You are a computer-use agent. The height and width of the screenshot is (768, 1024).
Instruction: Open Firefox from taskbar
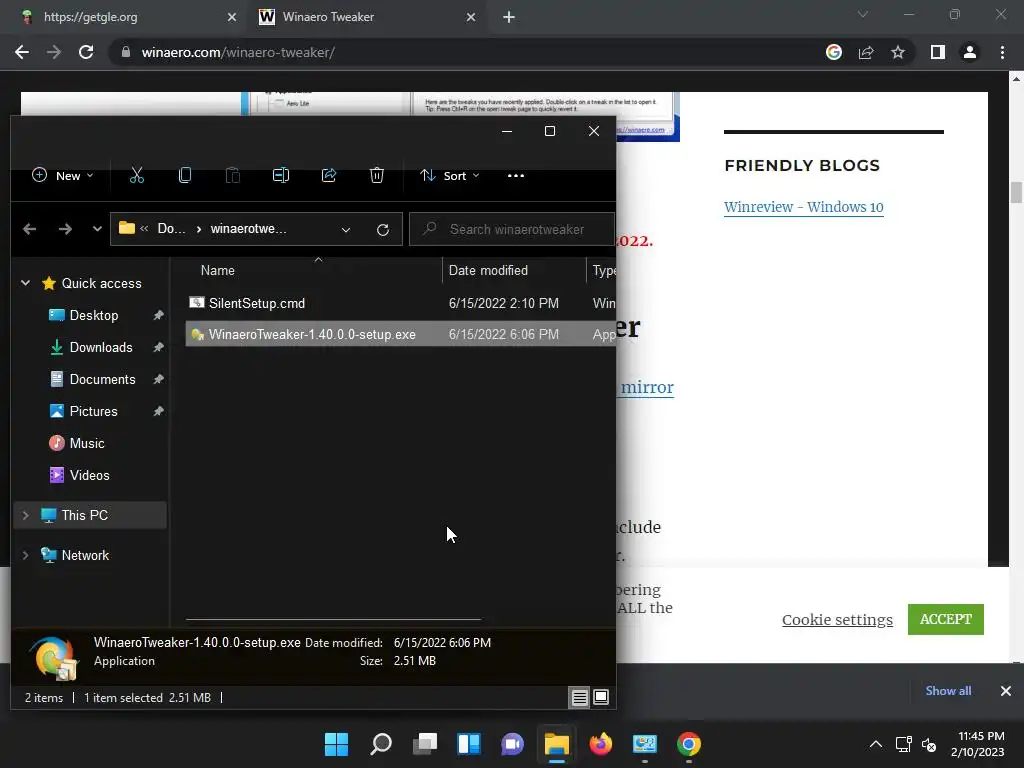coord(600,744)
